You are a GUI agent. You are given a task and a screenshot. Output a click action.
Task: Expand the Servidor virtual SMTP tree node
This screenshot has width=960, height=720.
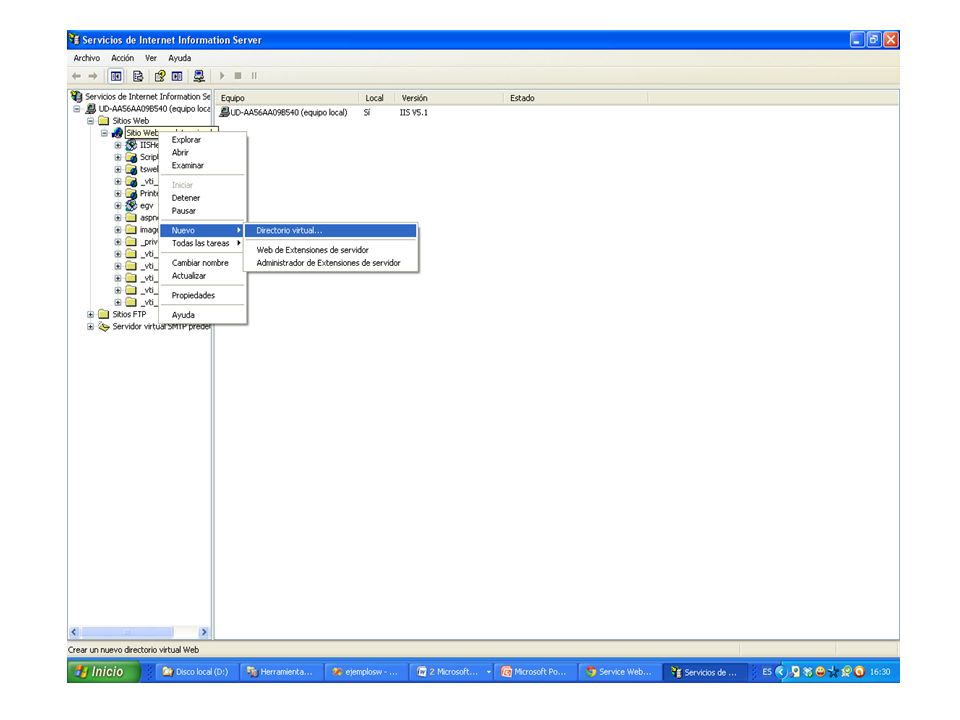click(91, 327)
